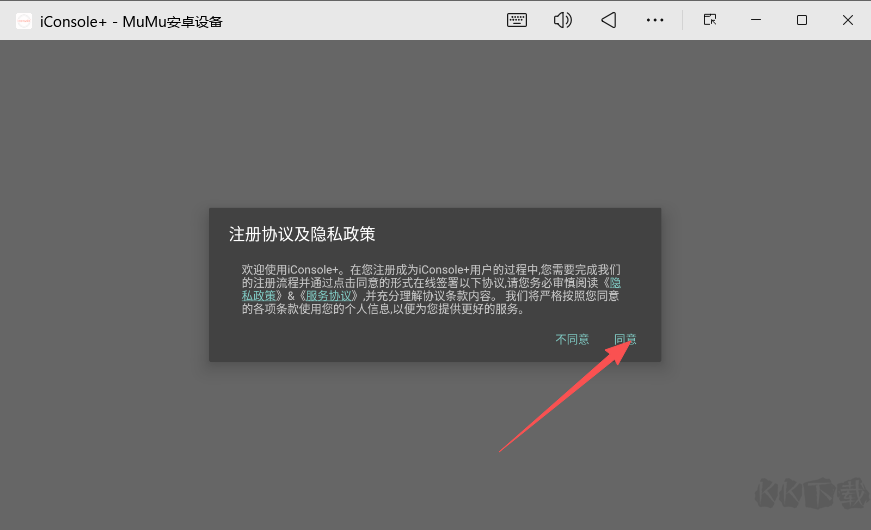871x530 pixels.
Task: Maximize the MuMu emulator window
Action: click(802, 21)
